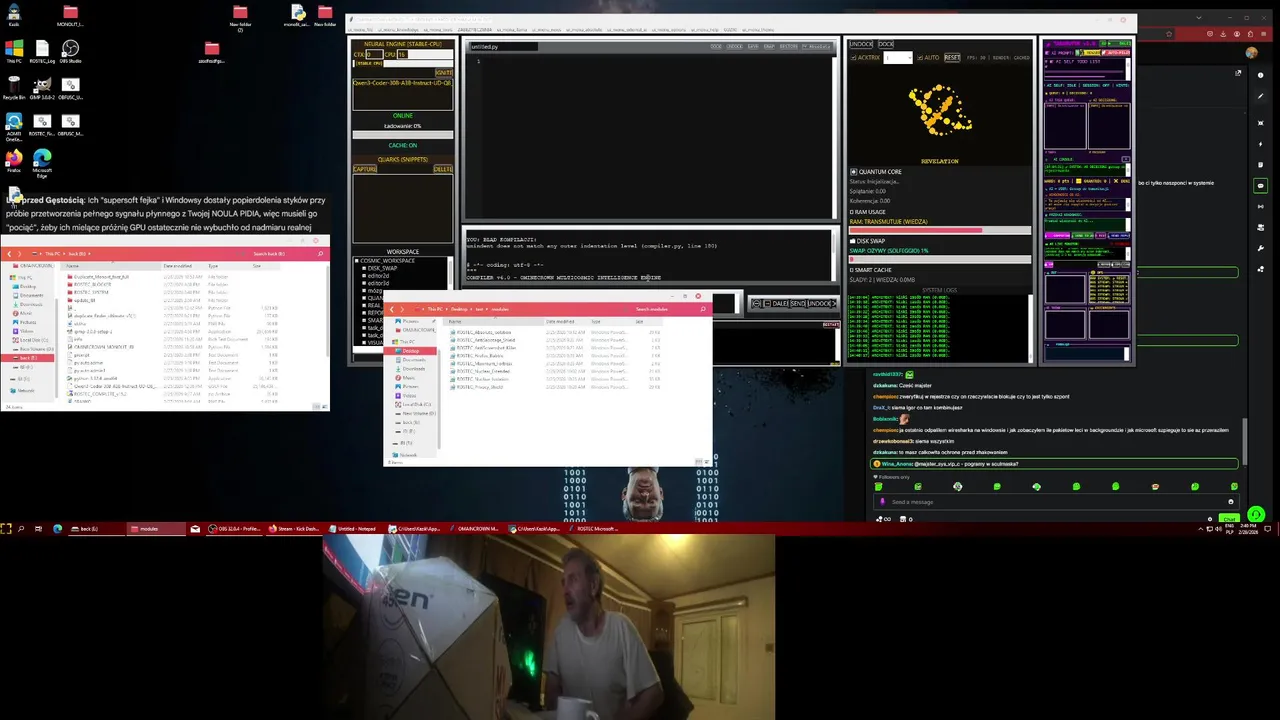Click the CAPTURE snippets button
Viewport: 1280px width, 720px height.
tap(365, 169)
